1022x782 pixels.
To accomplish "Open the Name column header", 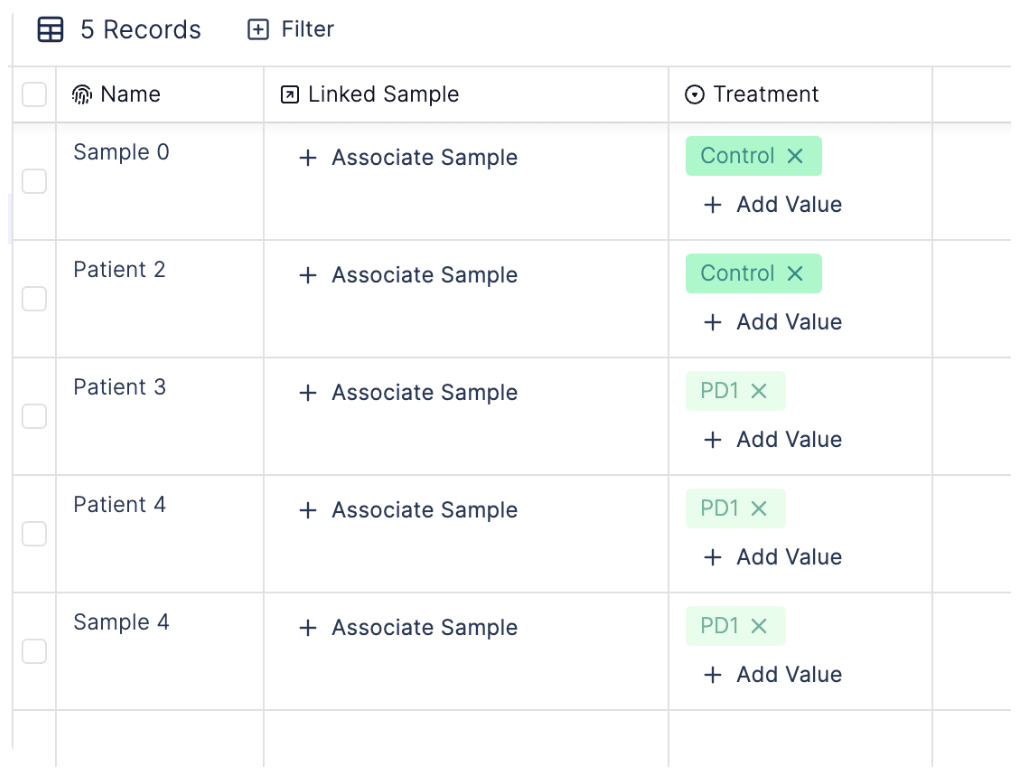I will [x=160, y=94].
